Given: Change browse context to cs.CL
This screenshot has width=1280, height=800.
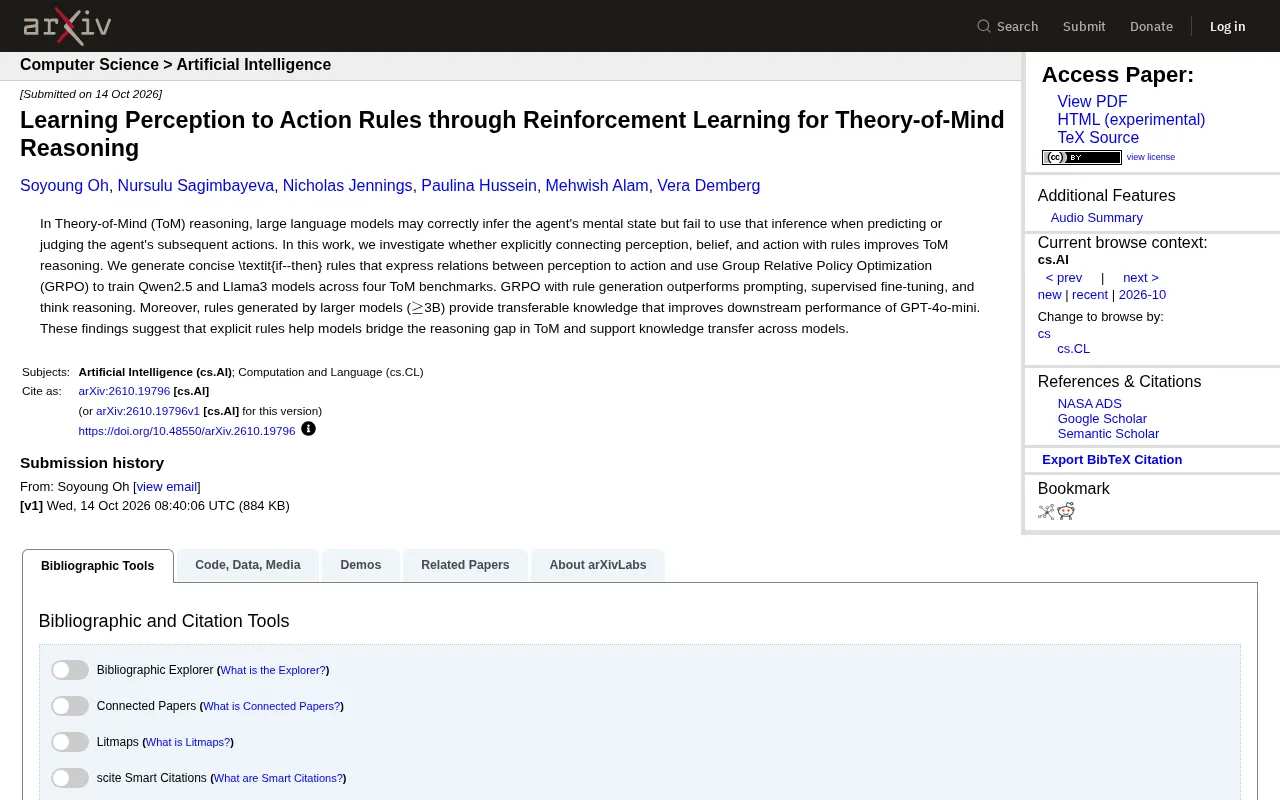Looking at the screenshot, I should point(1074,349).
